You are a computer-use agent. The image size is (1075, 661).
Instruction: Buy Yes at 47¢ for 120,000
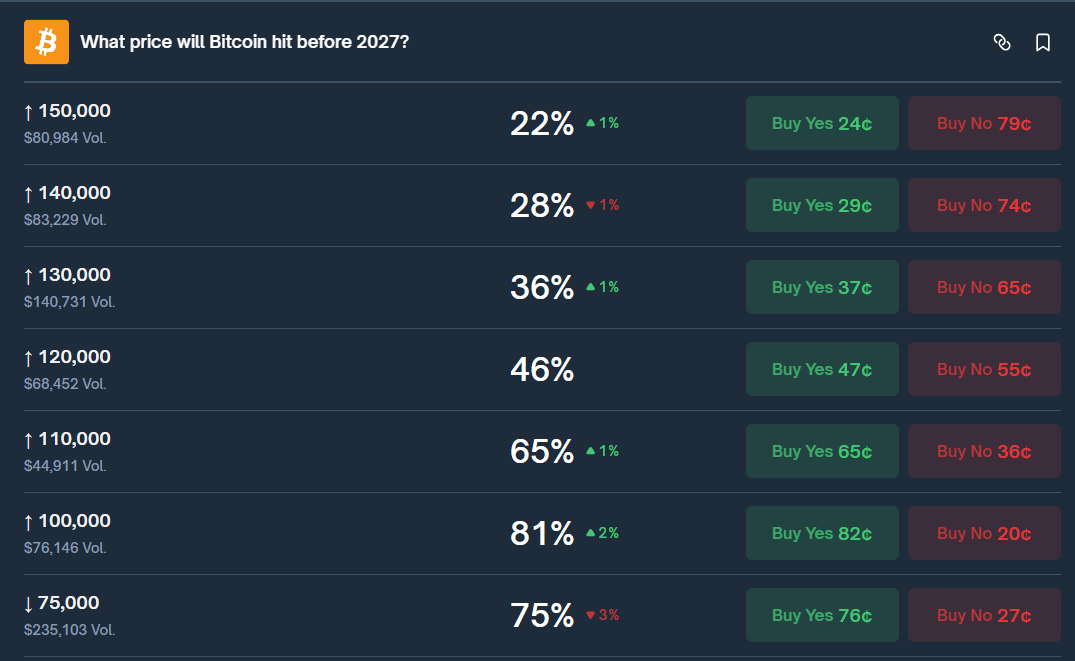click(822, 369)
